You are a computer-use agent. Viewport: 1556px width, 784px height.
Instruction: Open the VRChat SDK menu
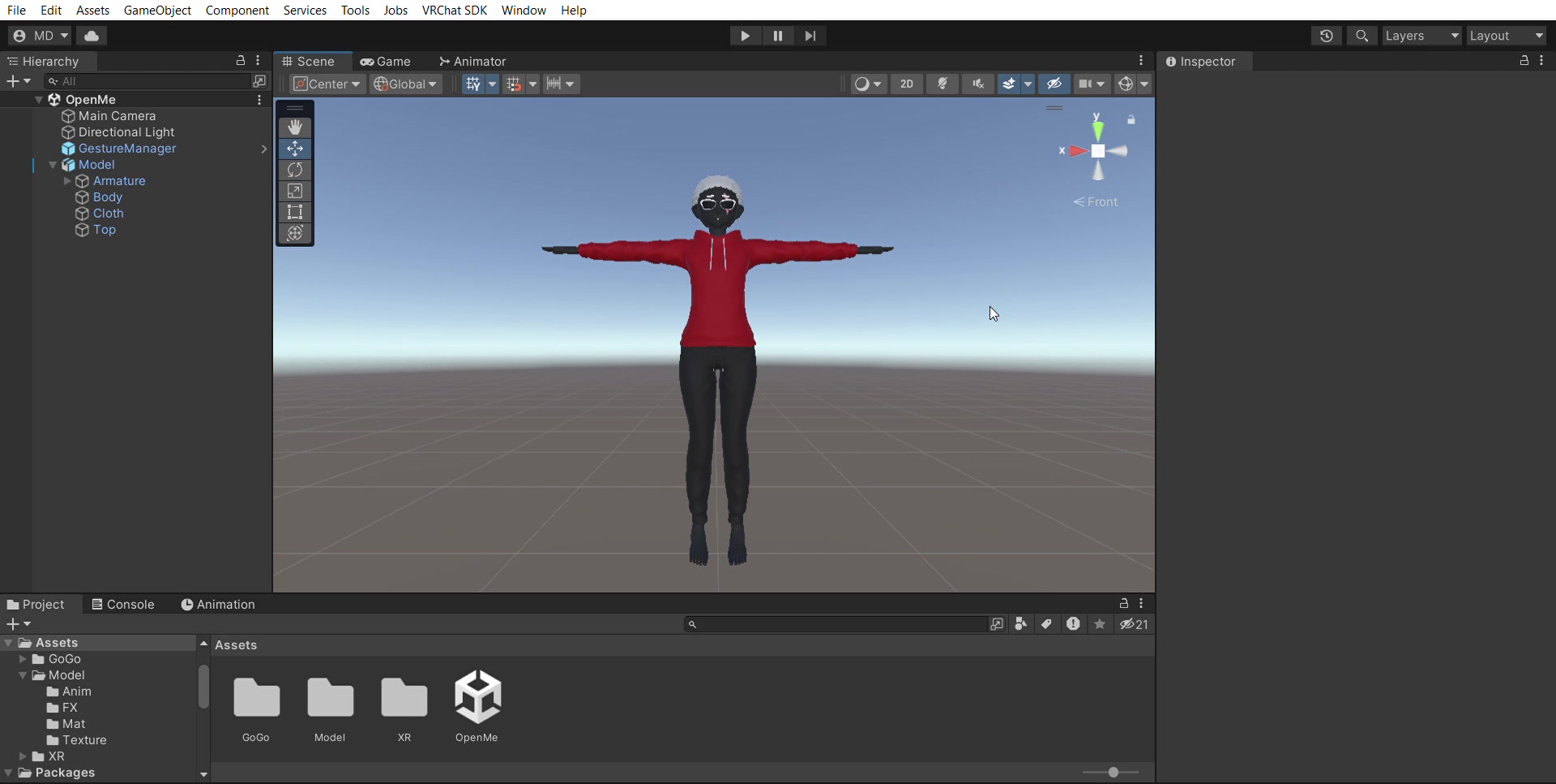pos(455,10)
